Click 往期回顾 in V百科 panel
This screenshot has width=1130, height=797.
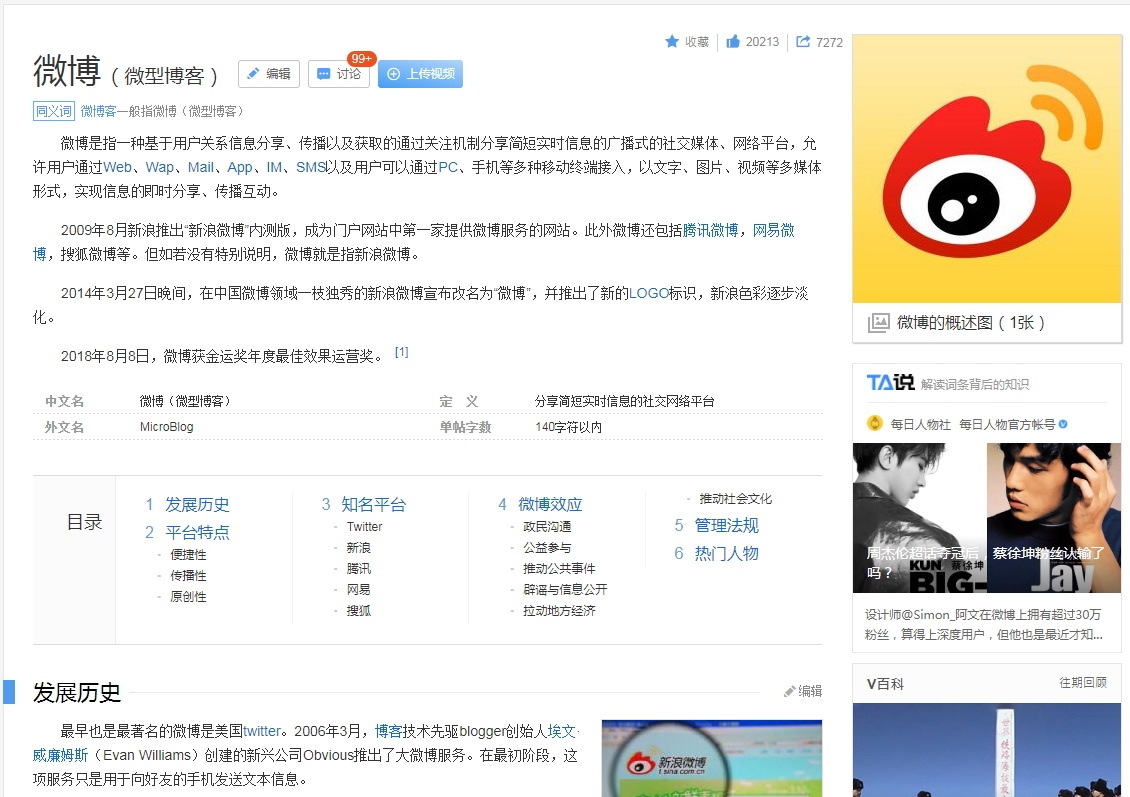click(x=1082, y=682)
